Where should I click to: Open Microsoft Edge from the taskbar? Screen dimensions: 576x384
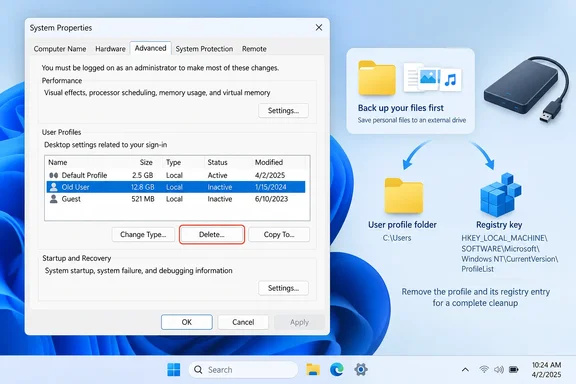(336, 369)
